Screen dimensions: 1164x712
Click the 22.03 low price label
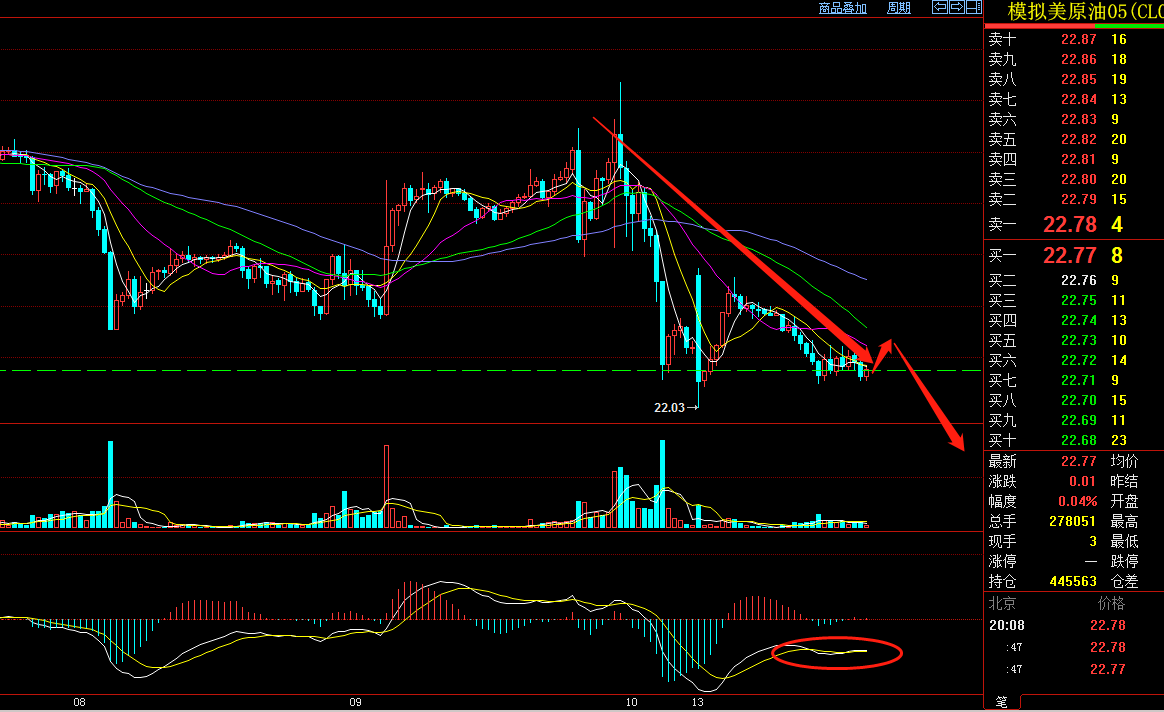click(669, 408)
